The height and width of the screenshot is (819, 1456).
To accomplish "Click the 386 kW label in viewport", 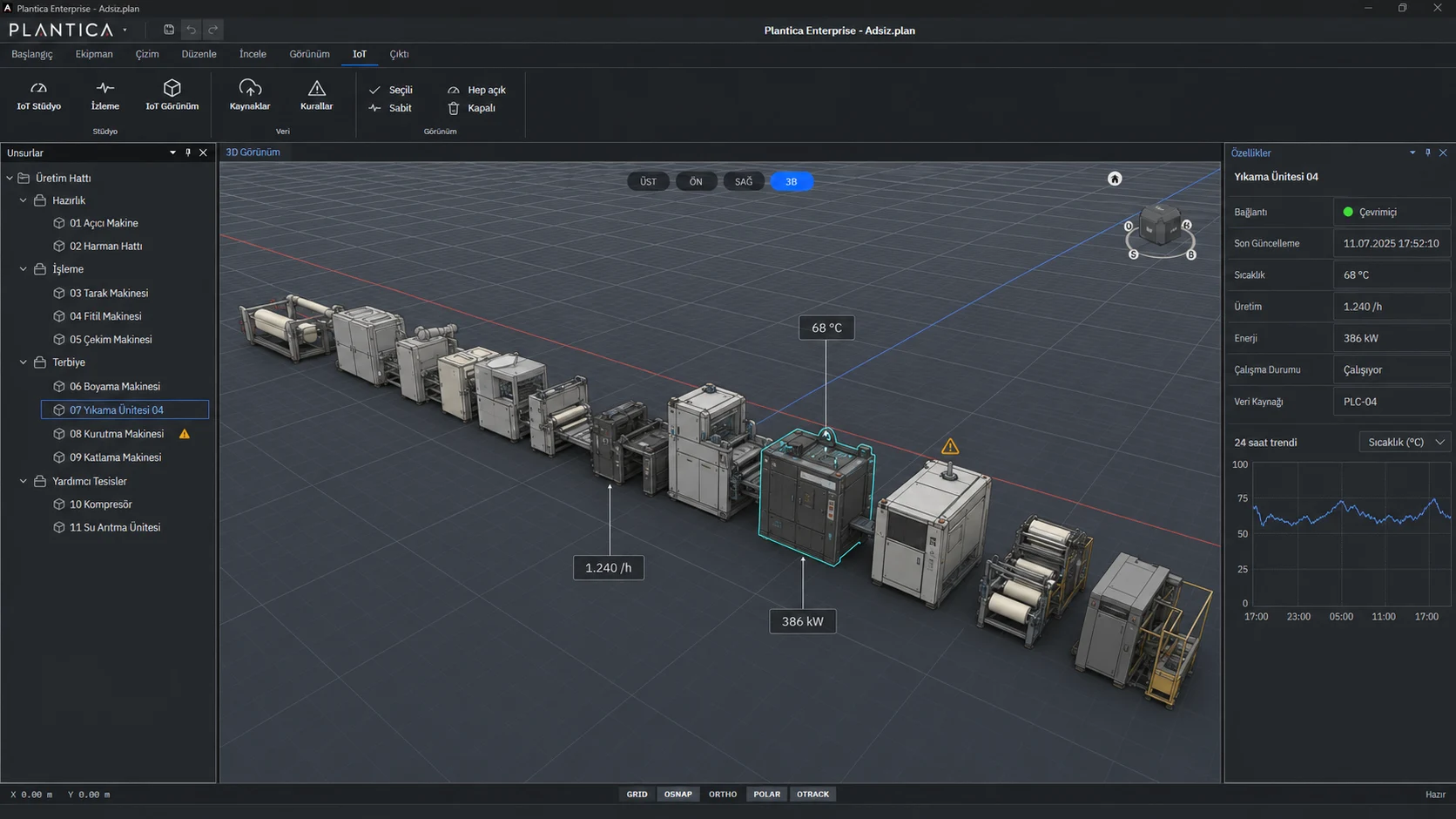I will pos(803,621).
